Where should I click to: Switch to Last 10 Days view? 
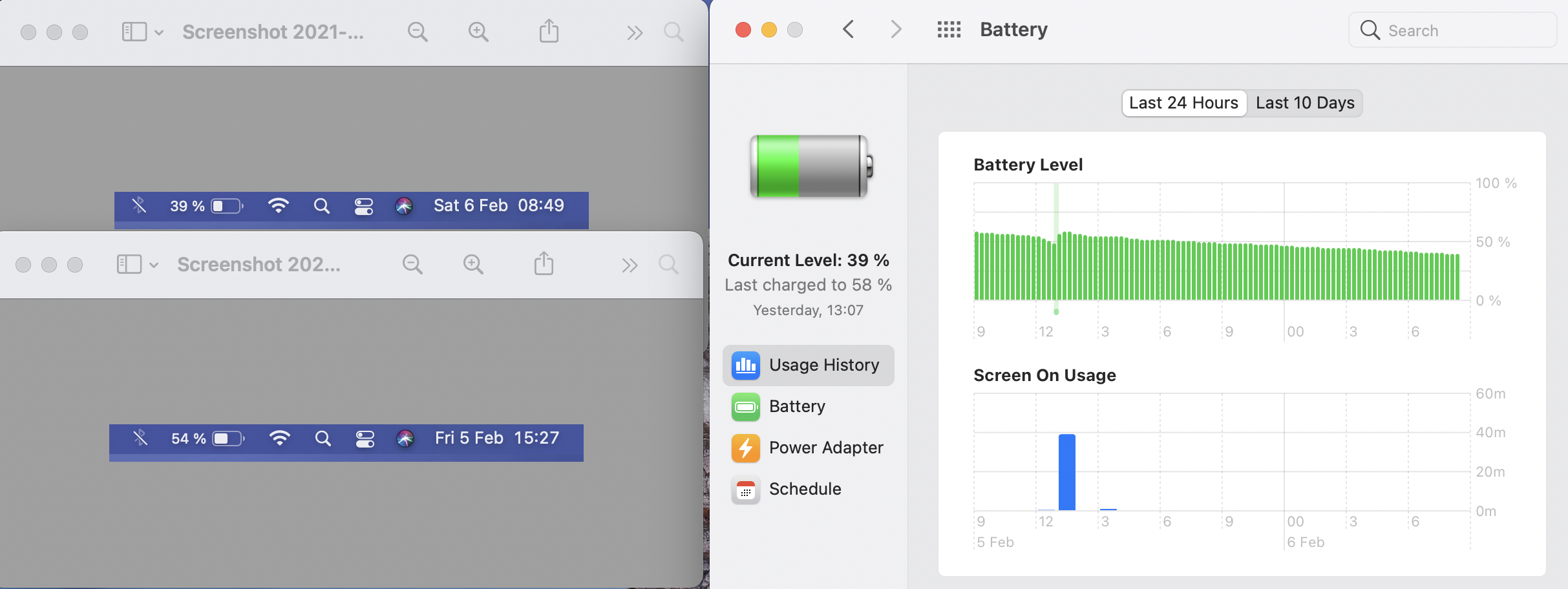1305,103
